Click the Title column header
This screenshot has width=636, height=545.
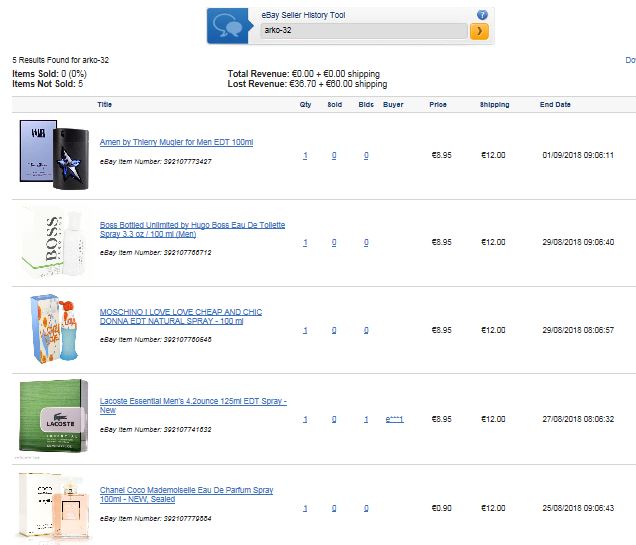[104, 104]
